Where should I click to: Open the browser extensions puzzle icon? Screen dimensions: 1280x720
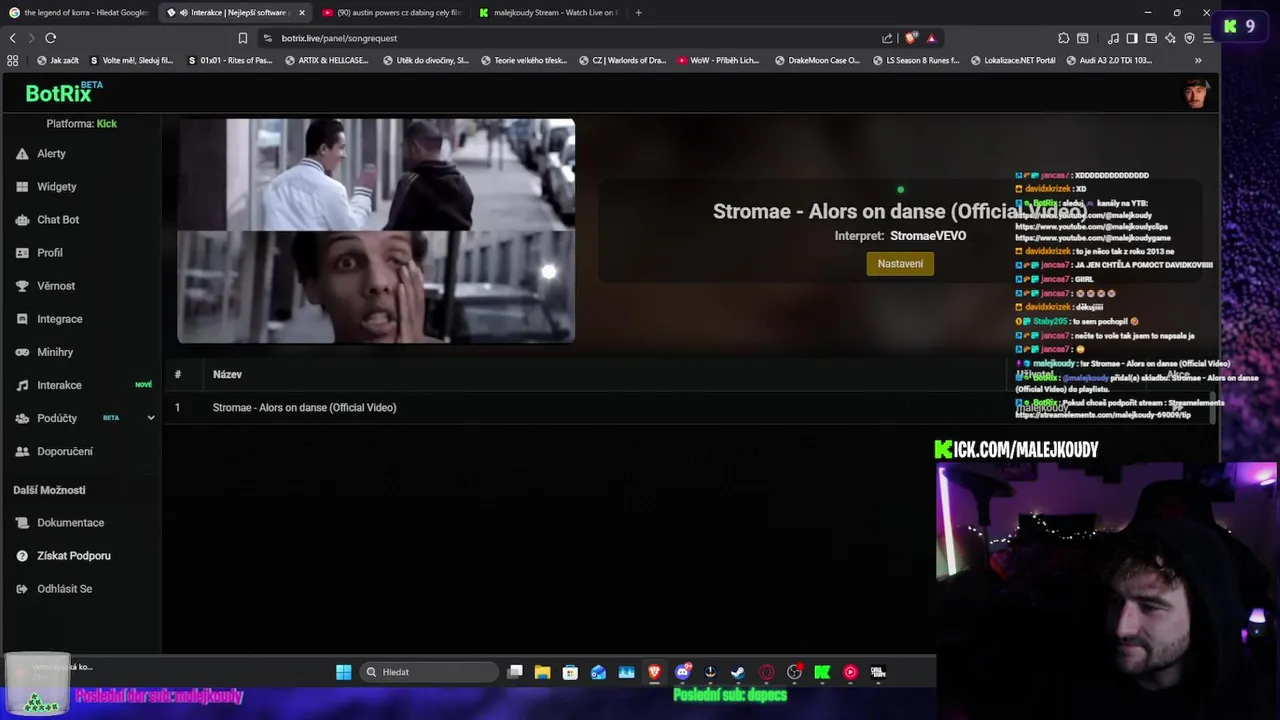1064,38
